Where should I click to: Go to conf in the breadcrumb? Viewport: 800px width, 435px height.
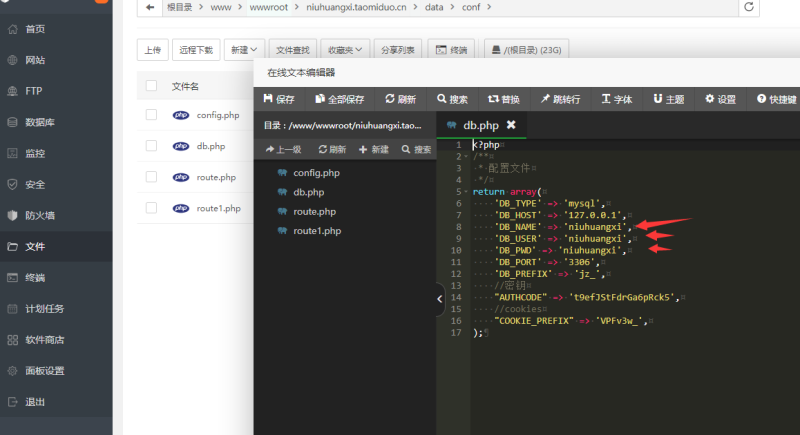click(471, 7)
